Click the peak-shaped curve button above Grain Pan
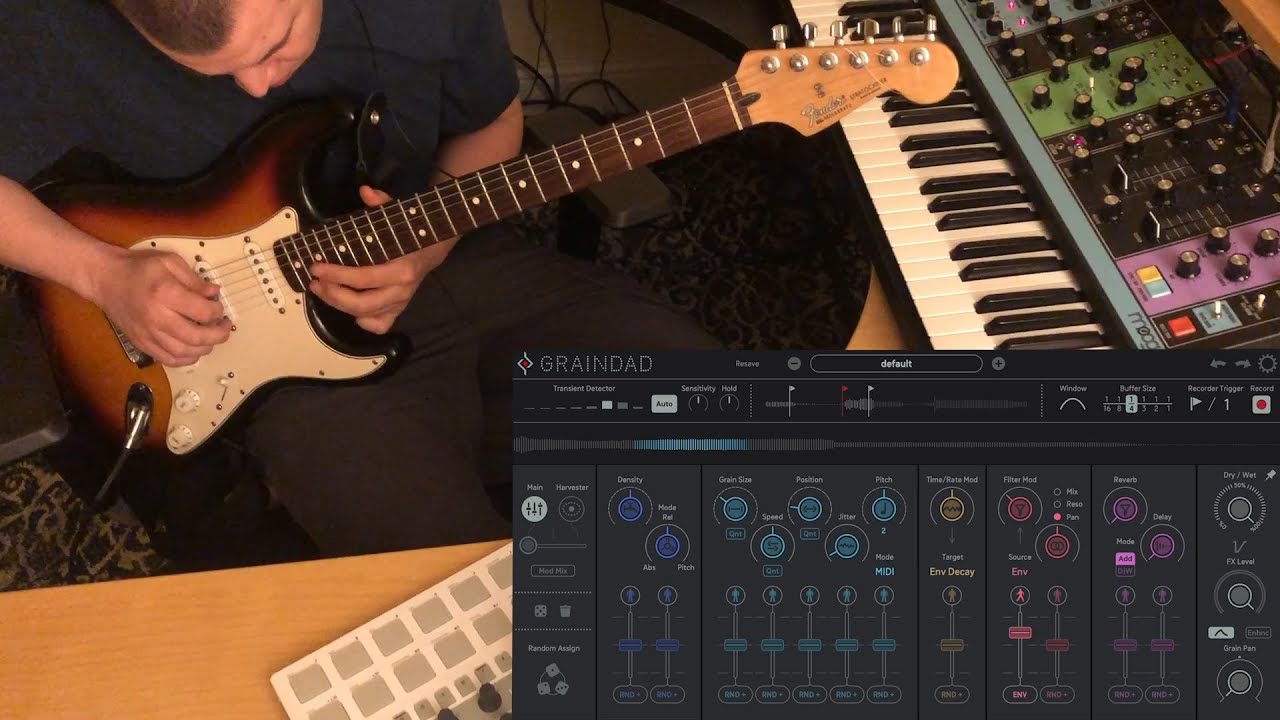 point(1221,633)
